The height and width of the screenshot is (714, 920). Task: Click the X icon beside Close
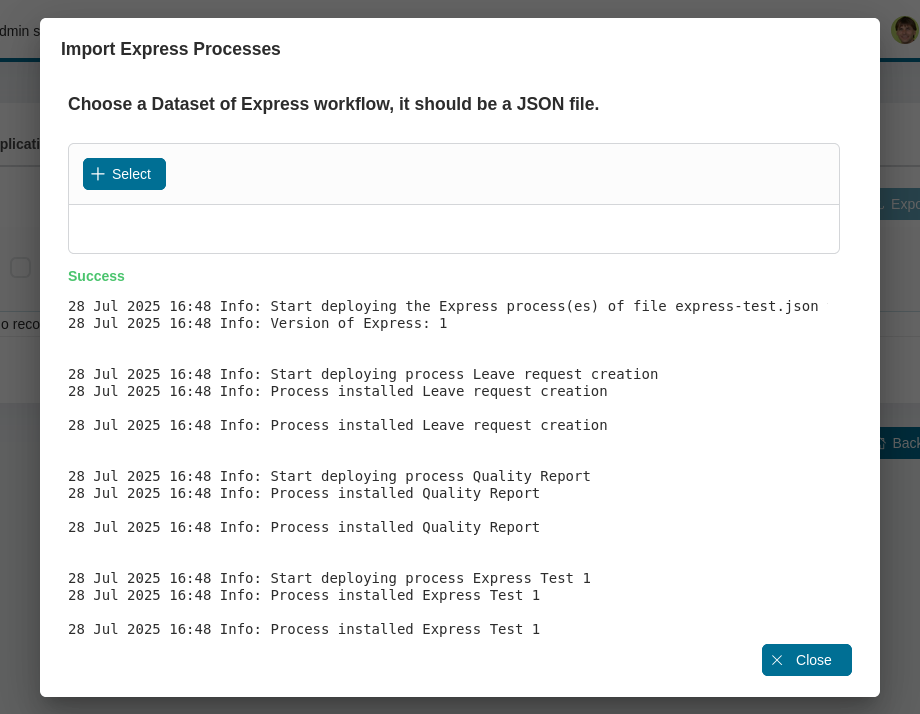777,660
